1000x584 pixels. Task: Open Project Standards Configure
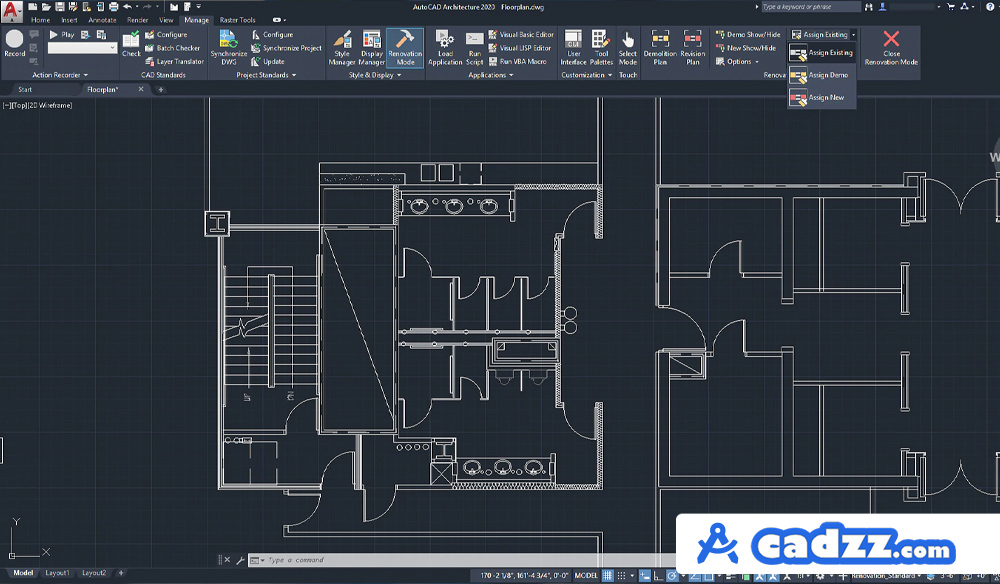click(x=272, y=34)
